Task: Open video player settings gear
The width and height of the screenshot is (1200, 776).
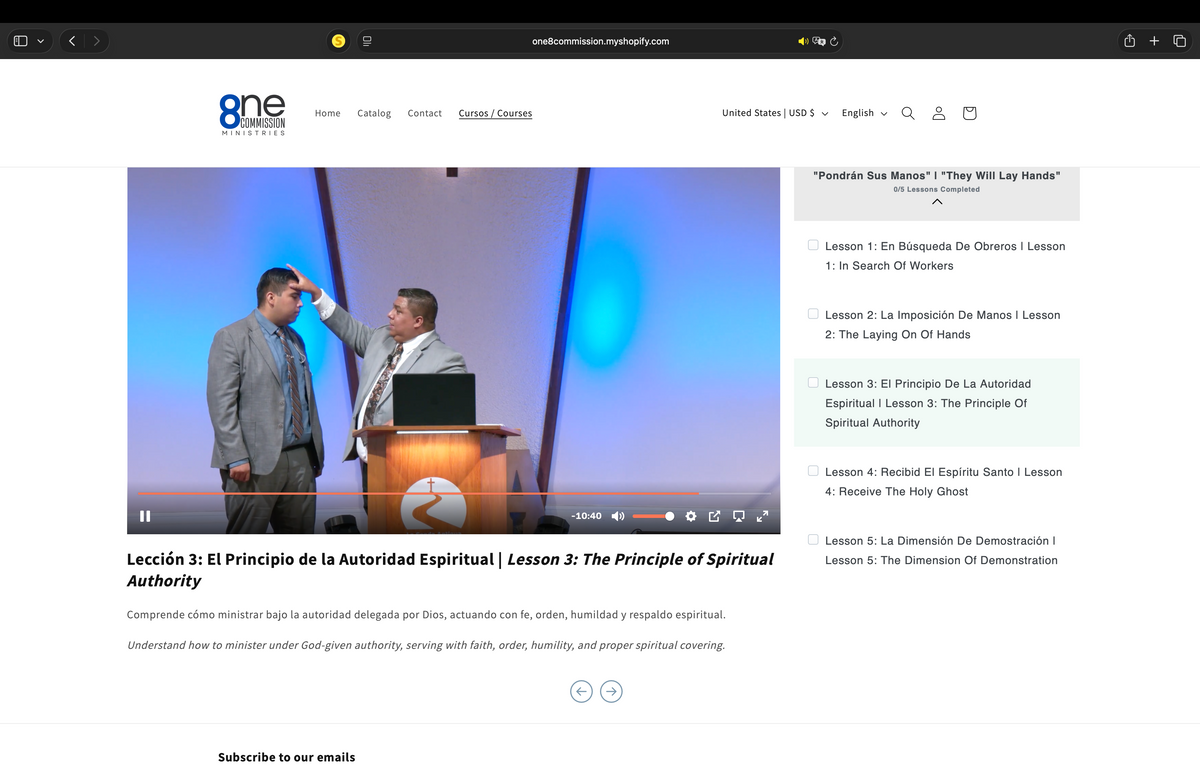Action: 690,516
